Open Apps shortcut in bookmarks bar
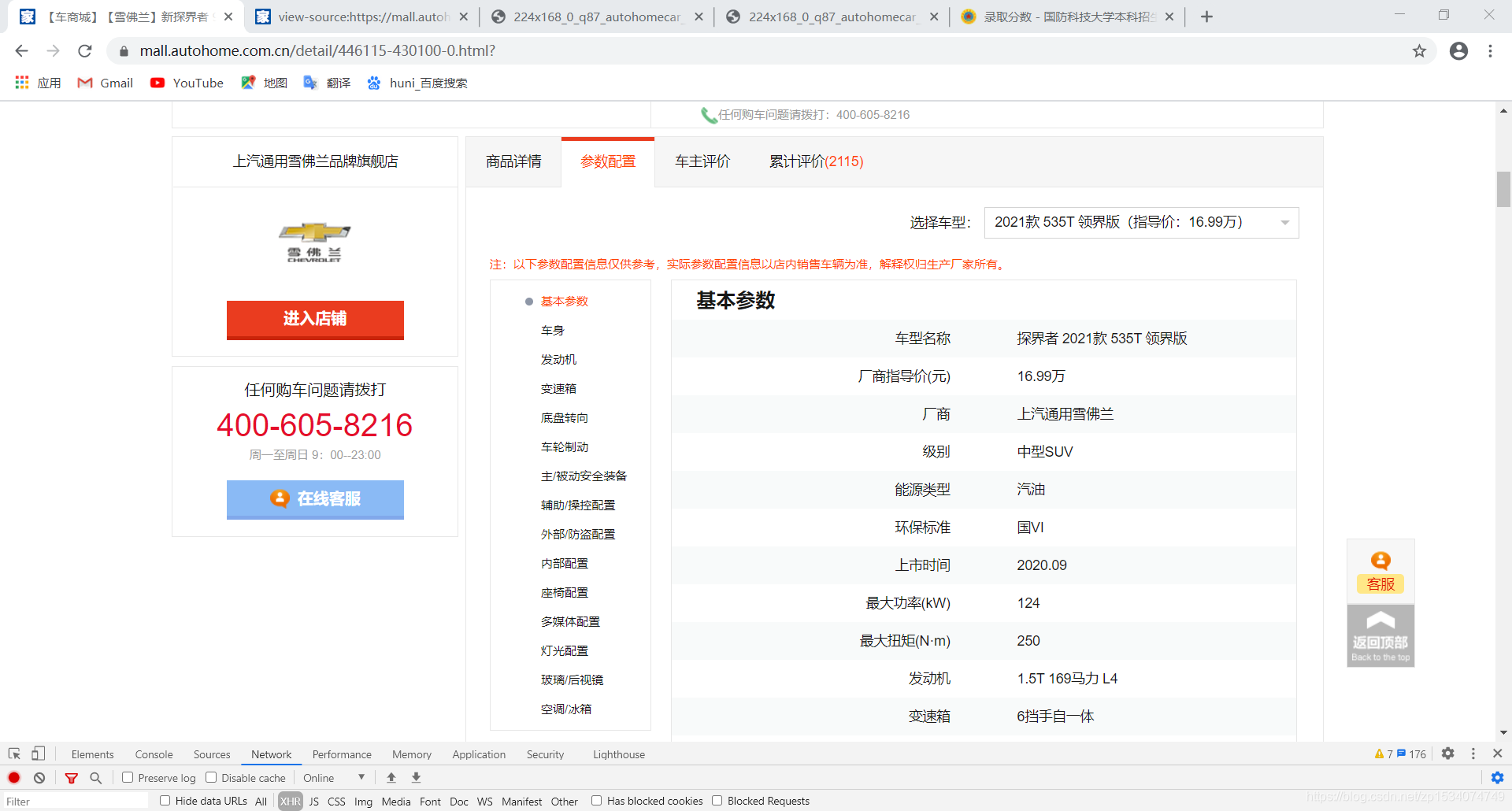This screenshot has height=811, width=1512. pos(38,83)
